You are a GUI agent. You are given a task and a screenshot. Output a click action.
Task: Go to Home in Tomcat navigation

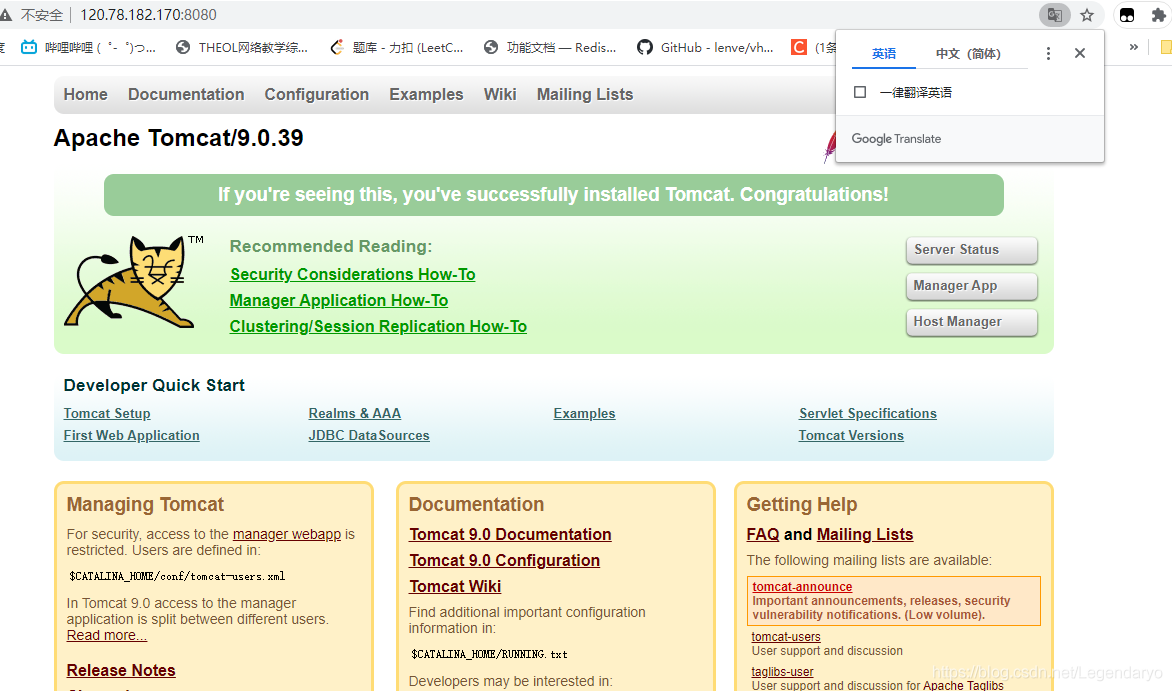pyautogui.click(x=85, y=94)
